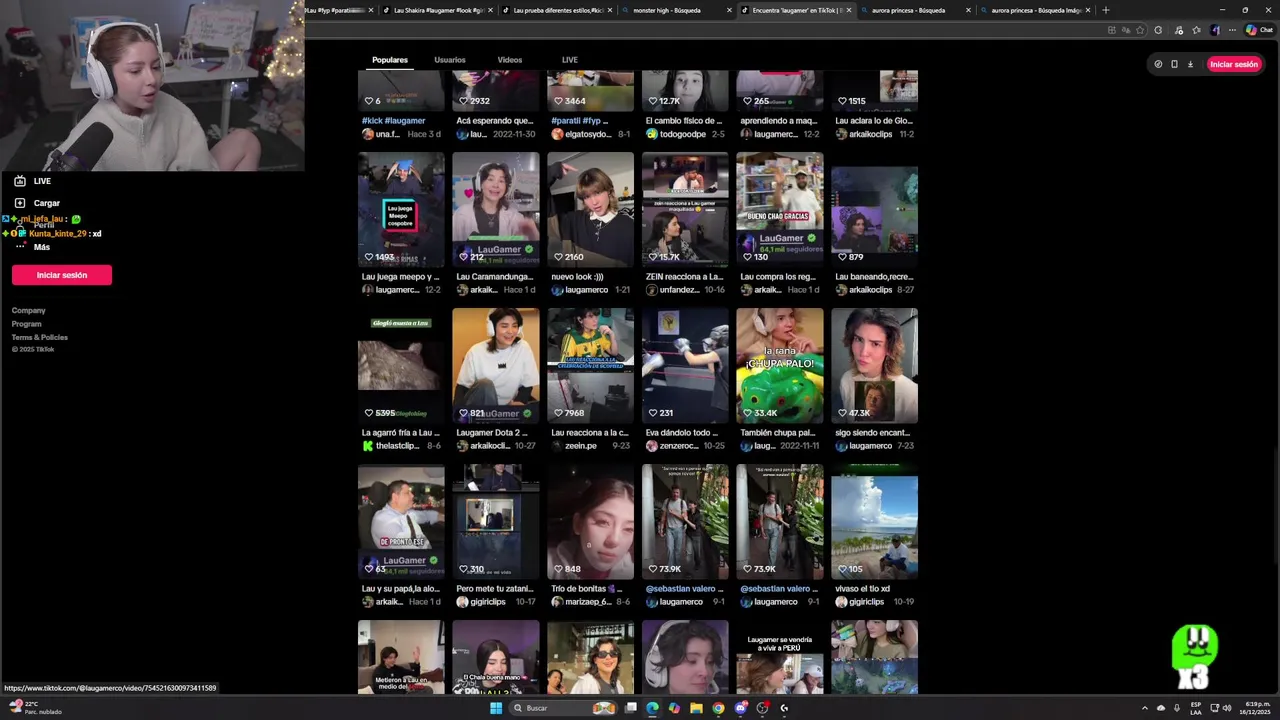Click the download app icon in TikTok header
The height and width of the screenshot is (720, 1280).
[1190, 64]
